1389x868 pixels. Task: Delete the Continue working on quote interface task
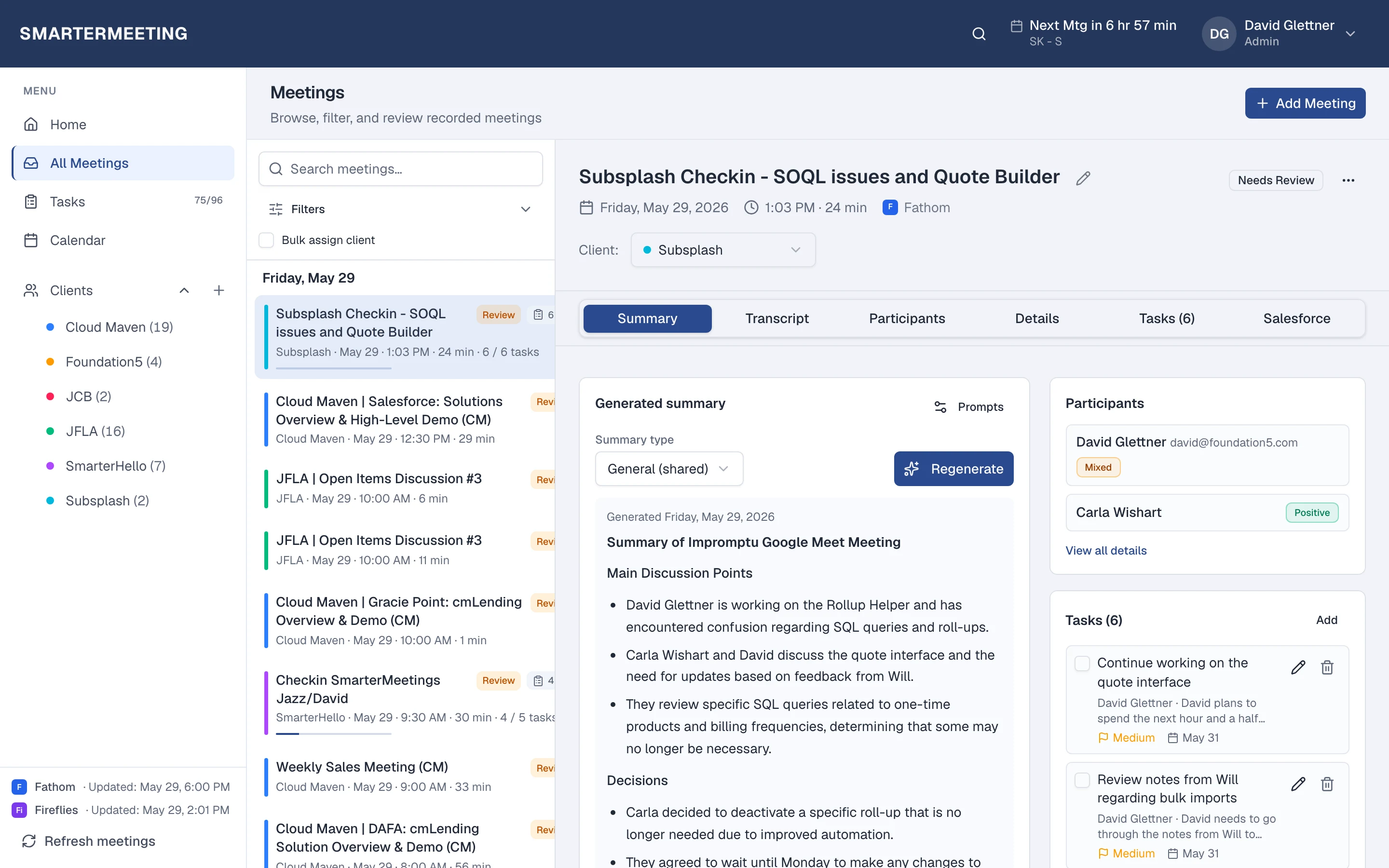pyautogui.click(x=1327, y=667)
